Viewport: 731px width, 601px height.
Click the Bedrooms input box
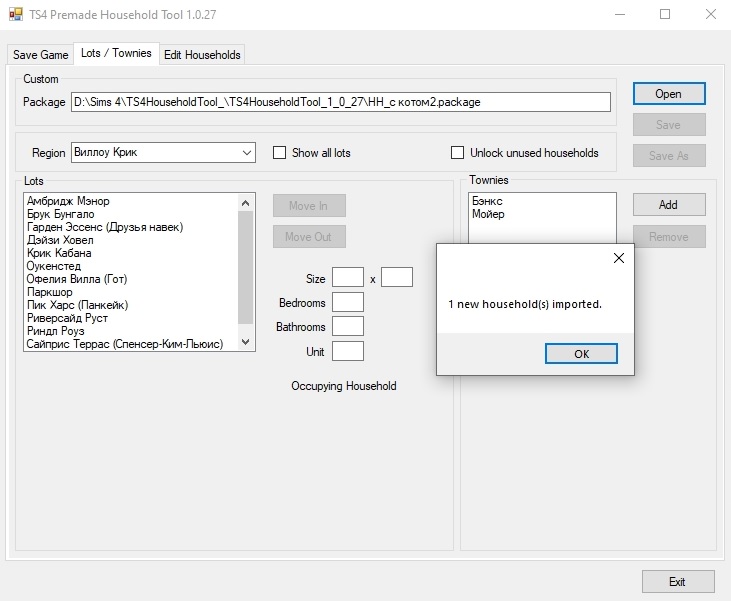(348, 302)
